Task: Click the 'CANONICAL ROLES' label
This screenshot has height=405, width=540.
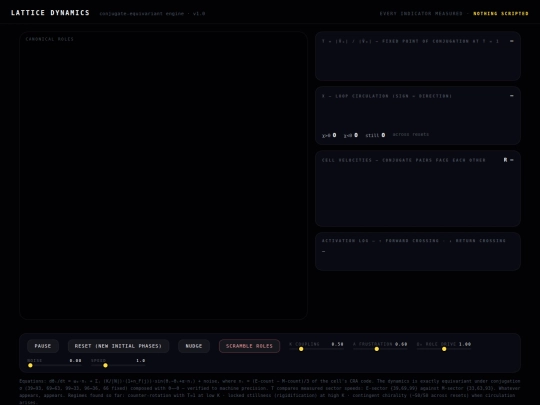Action: pos(50,39)
